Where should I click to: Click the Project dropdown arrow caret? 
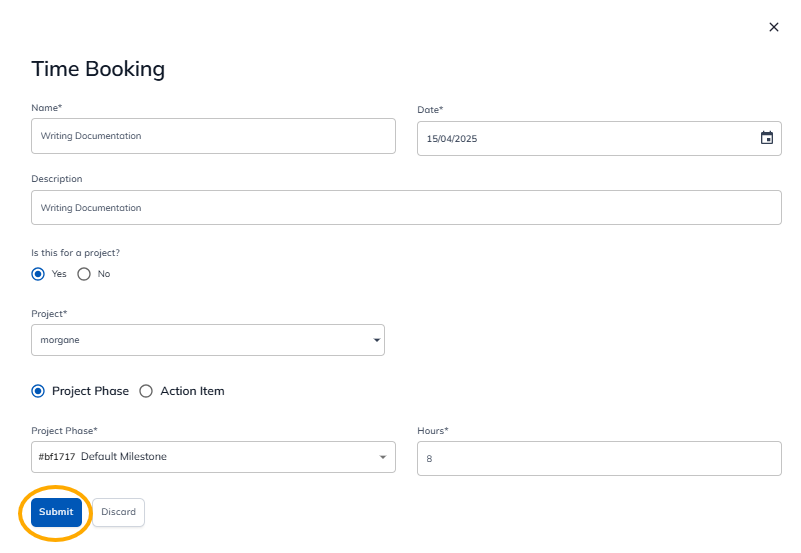tap(376, 340)
